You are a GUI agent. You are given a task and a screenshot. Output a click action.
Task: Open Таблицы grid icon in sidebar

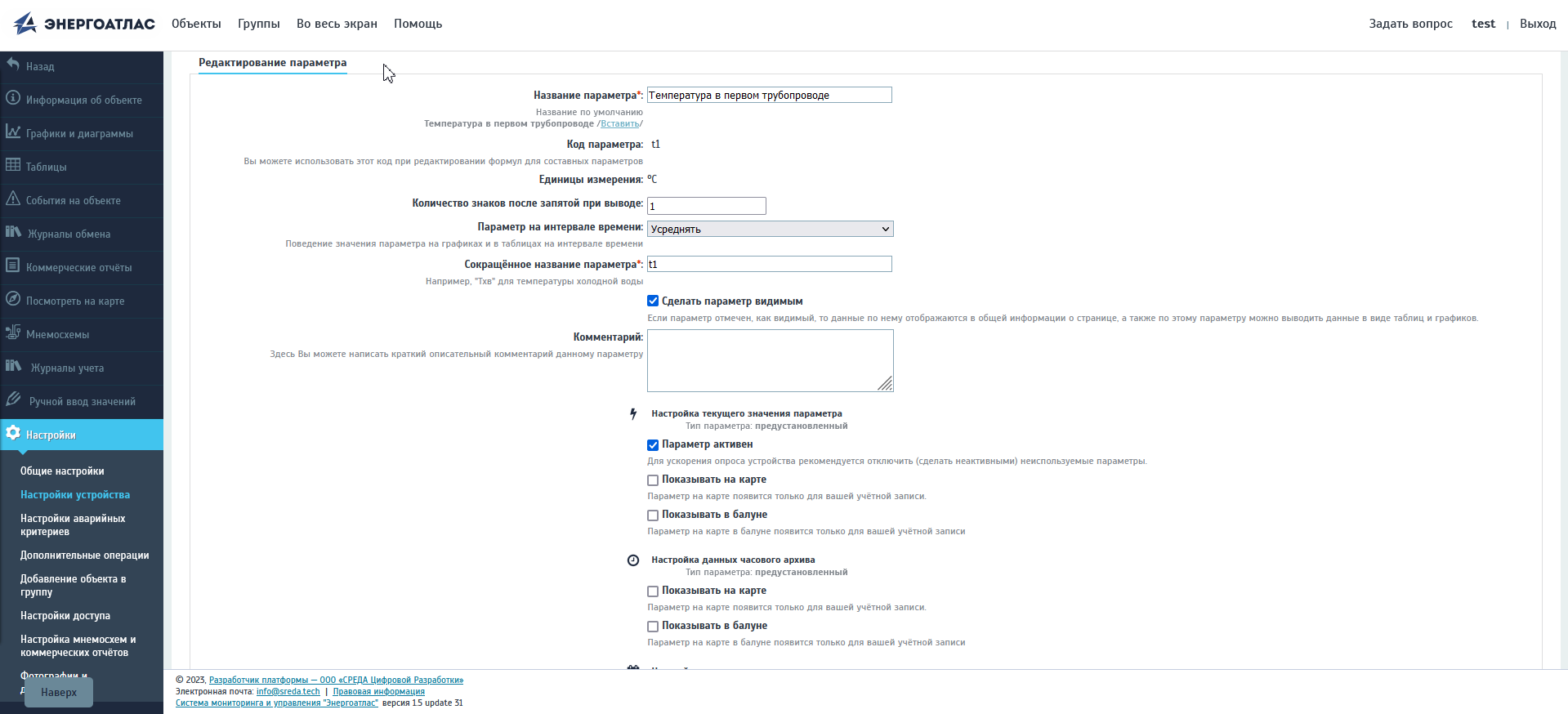pyautogui.click(x=13, y=165)
